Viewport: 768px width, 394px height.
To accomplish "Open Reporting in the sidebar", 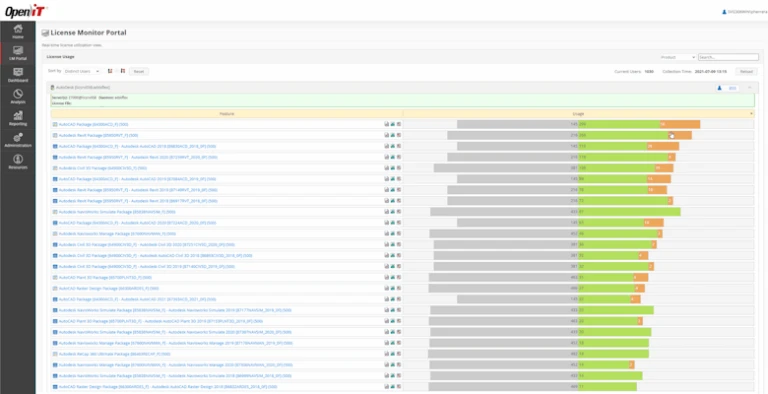I will click(x=18, y=118).
